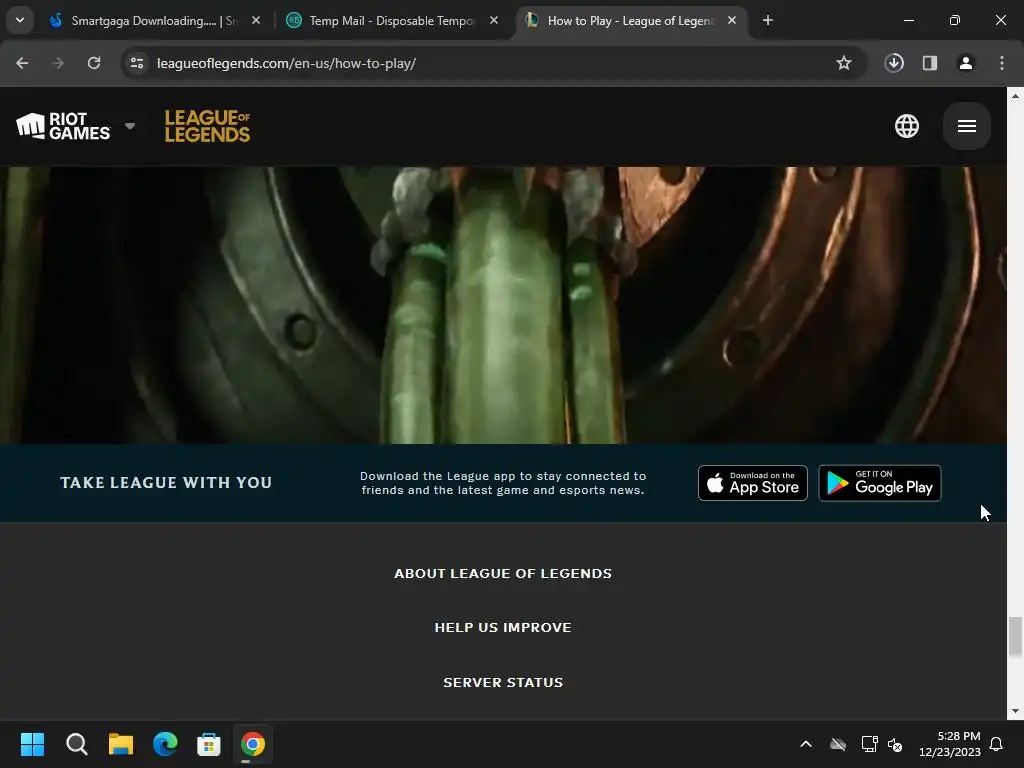Expand the Riot Games dropdown arrow
Viewport: 1024px width, 768px height.
[130, 126]
